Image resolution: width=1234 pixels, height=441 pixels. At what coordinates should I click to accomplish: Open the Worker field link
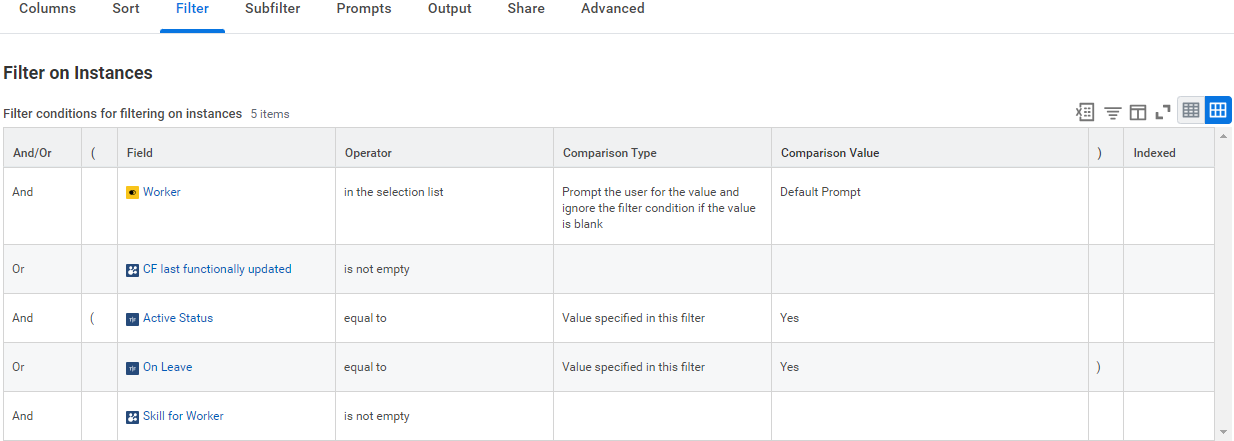pyautogui.click(x=162, y=192)
